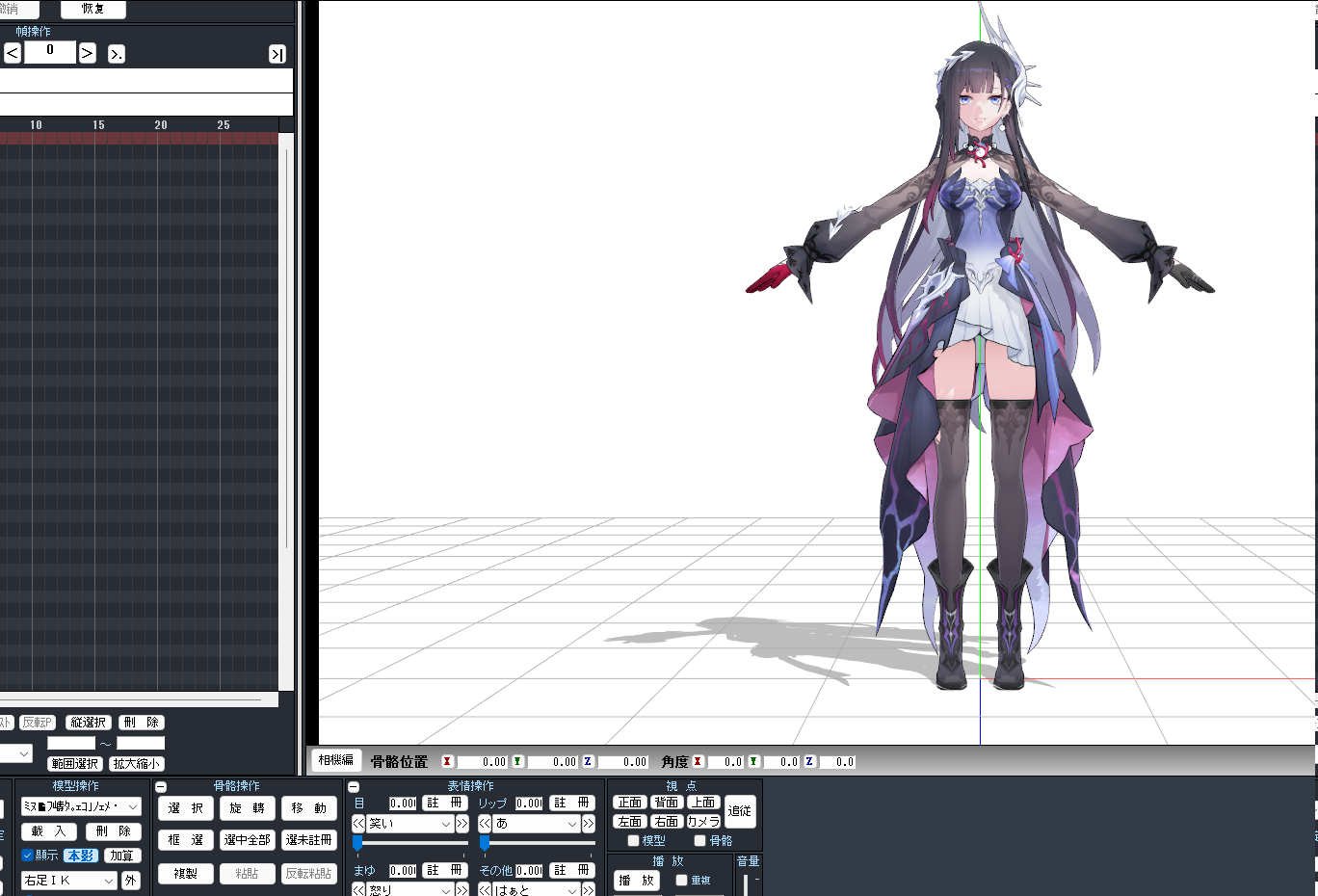The height and width of the screenshot is (896, 1318).
Task: Advance one frame with the > button
Action: pyautogui.click(x=87, y=53)
